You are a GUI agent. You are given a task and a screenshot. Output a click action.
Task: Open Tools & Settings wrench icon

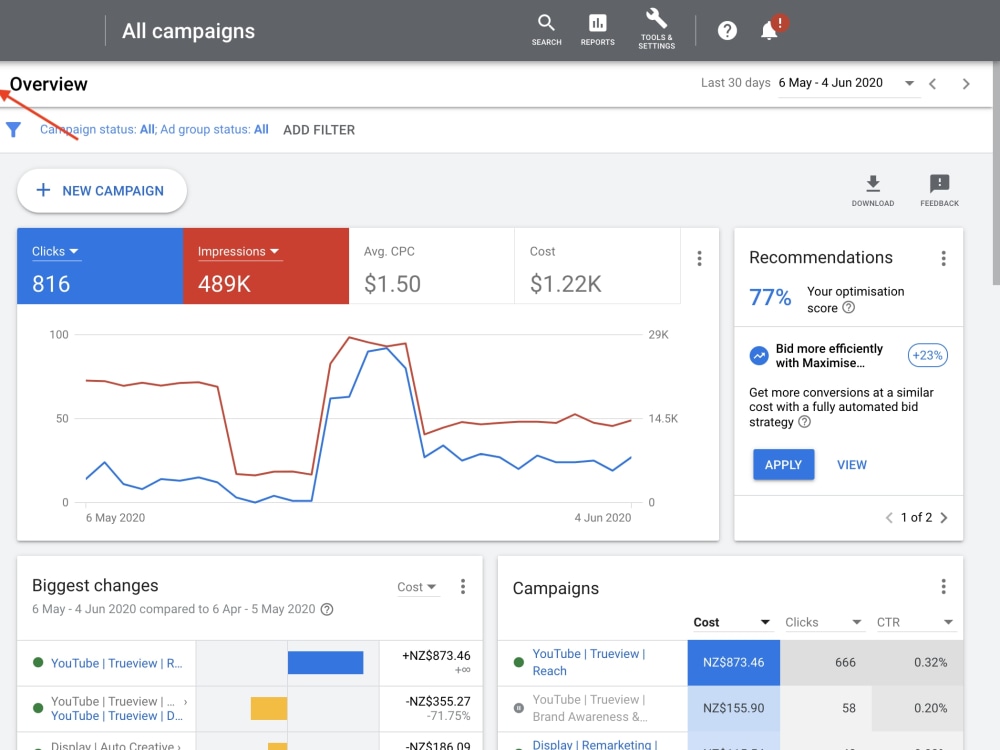click(656, 29)
